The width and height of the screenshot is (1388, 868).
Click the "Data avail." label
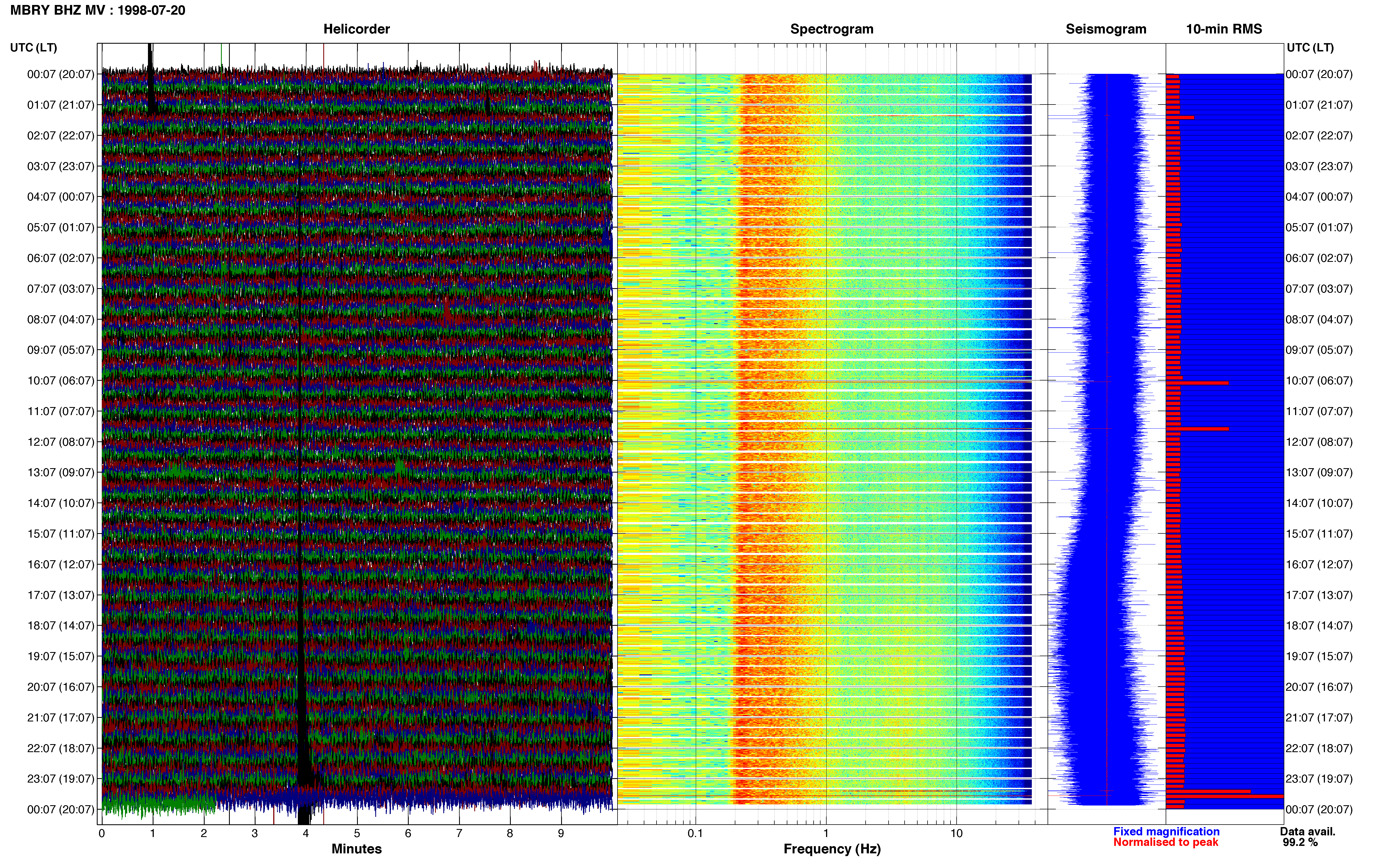click(x=1308, y=831)
